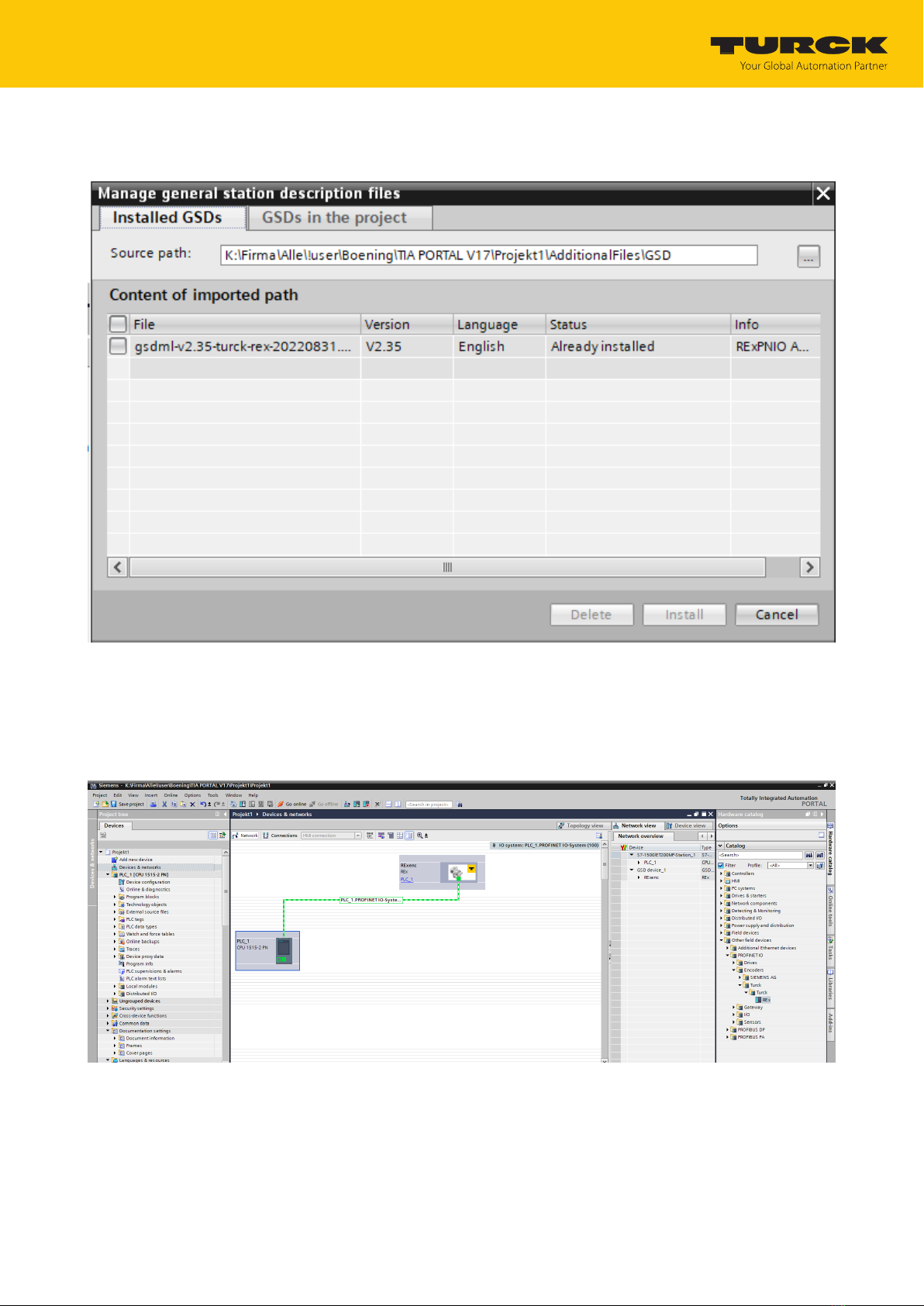Open Online & diagnostics tree item
Image resolution: width=924 pixels, height=1306 pixels.
(144, 890)
